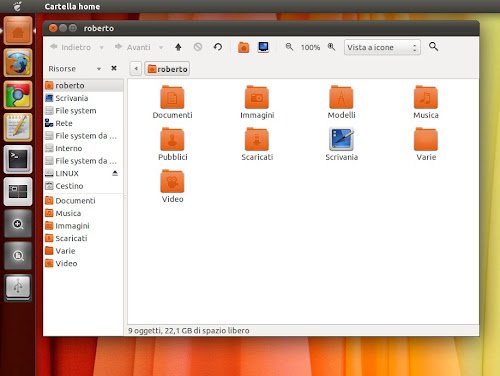Open the USB device launcher icon
The image size is (500, 376).
click(18, 287)
